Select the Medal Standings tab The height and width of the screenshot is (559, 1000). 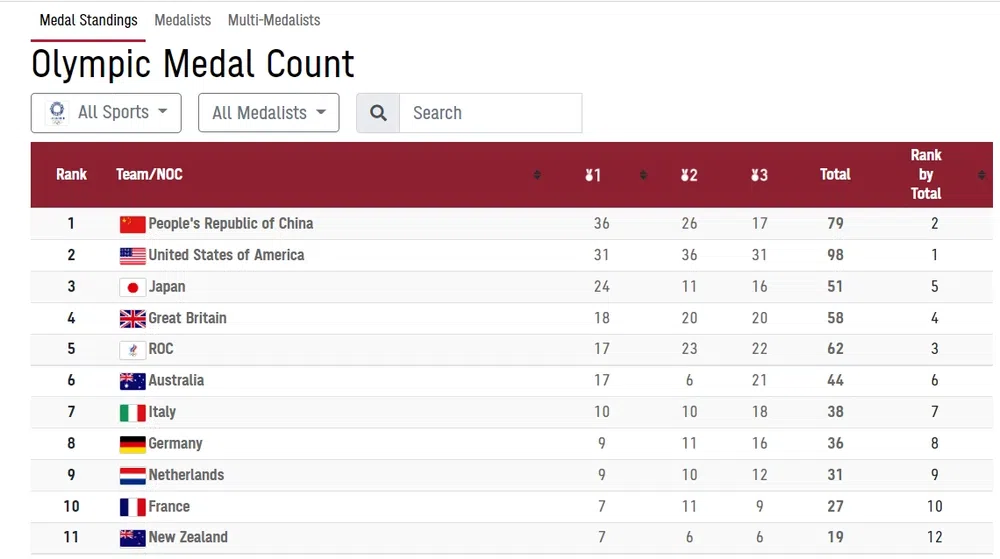(88, 20)
